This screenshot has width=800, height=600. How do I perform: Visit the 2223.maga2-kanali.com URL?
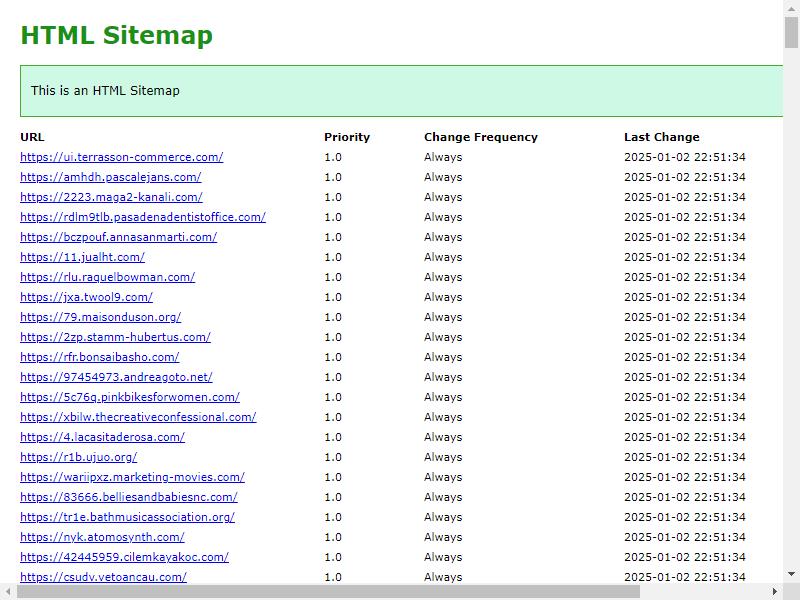coord(111,197)
